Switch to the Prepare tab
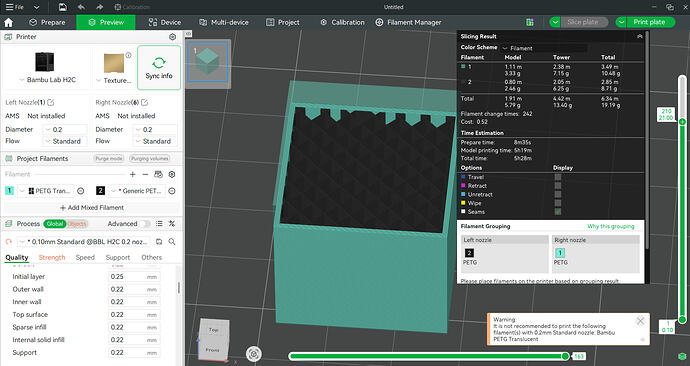Screen dimensions: 690x366 pos(48,22)
